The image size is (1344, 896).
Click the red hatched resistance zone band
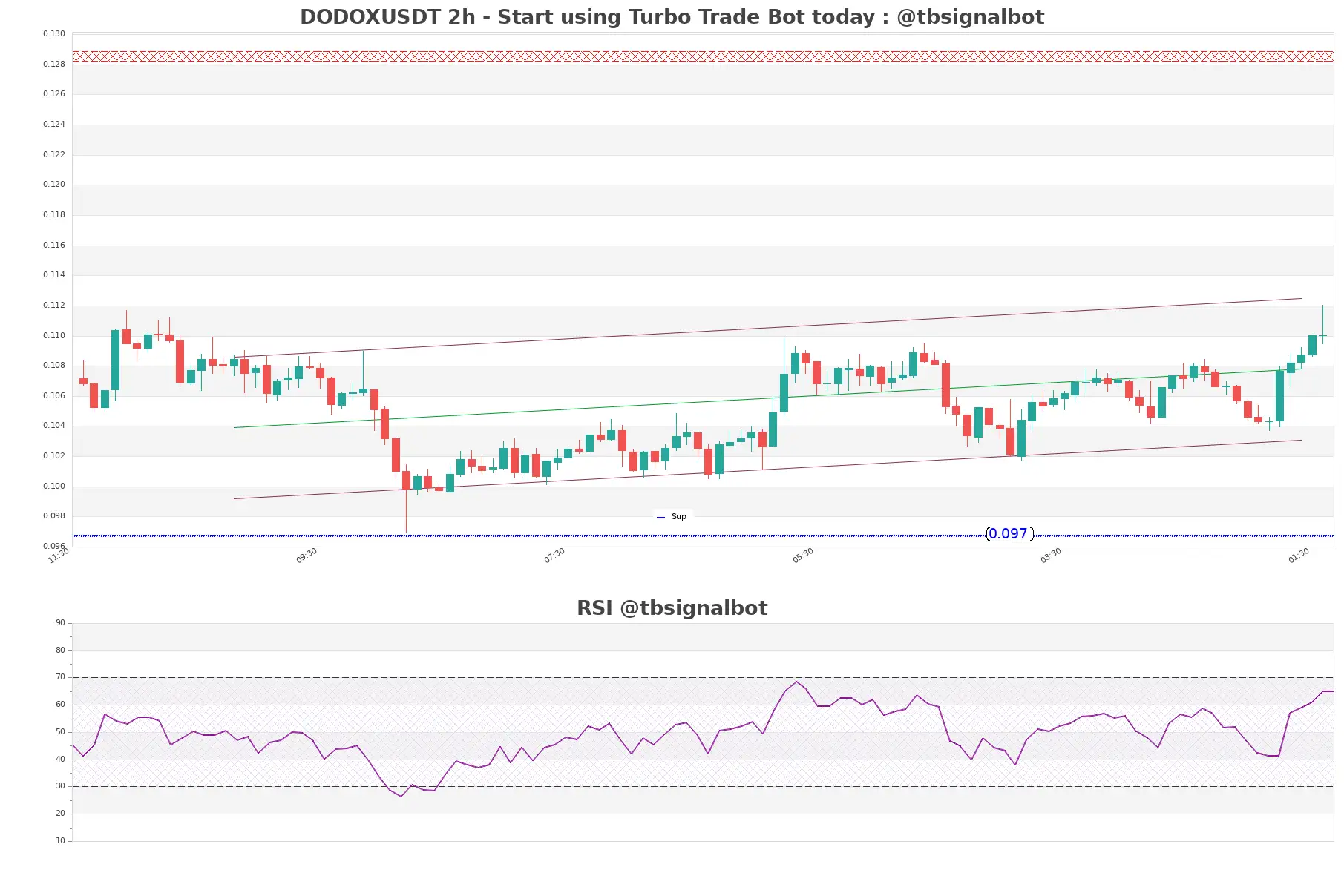click(703, 56)
